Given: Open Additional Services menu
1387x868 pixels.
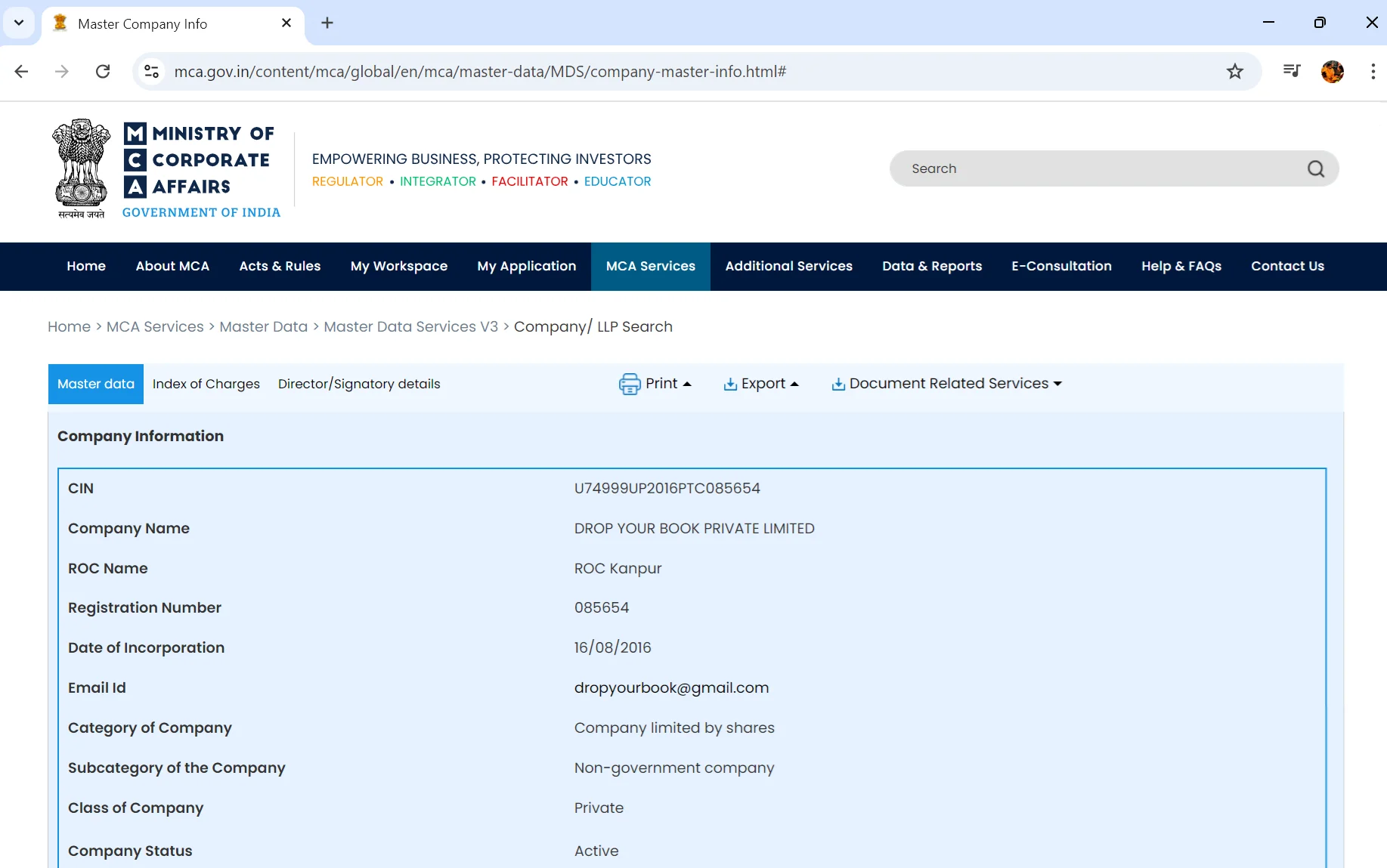Looking at the screenshot, I should coord(789,266).
